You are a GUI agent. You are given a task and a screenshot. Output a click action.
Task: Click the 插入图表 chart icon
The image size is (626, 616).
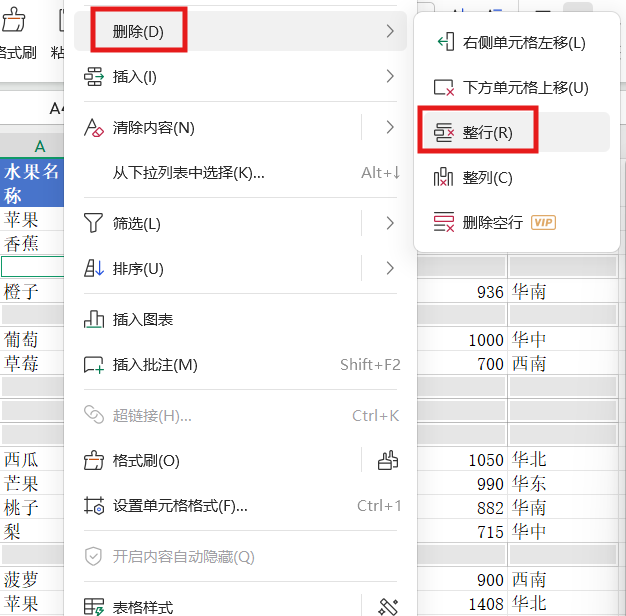(94, 319)
